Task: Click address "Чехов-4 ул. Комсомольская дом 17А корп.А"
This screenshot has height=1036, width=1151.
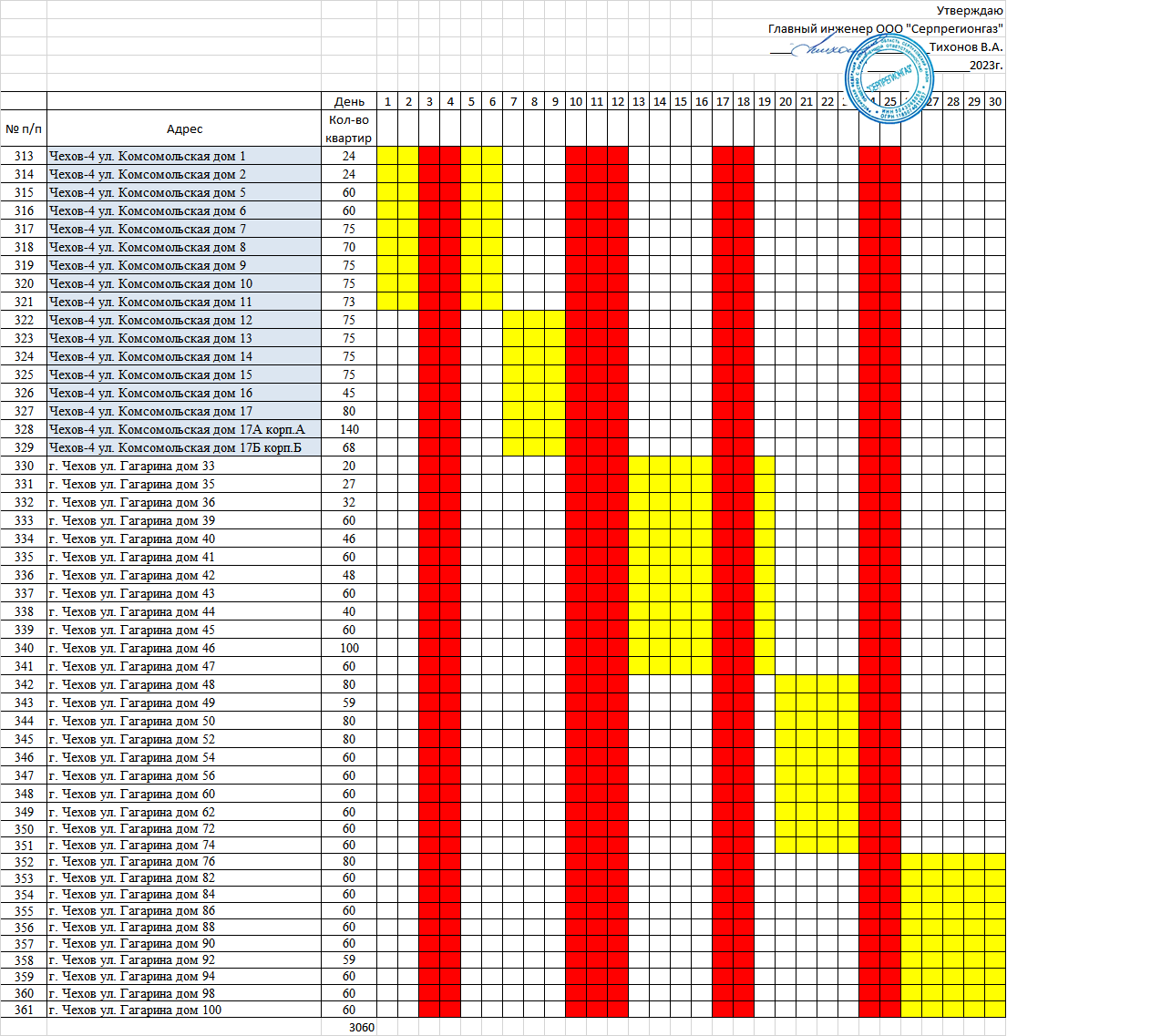Action: (184, 429)
